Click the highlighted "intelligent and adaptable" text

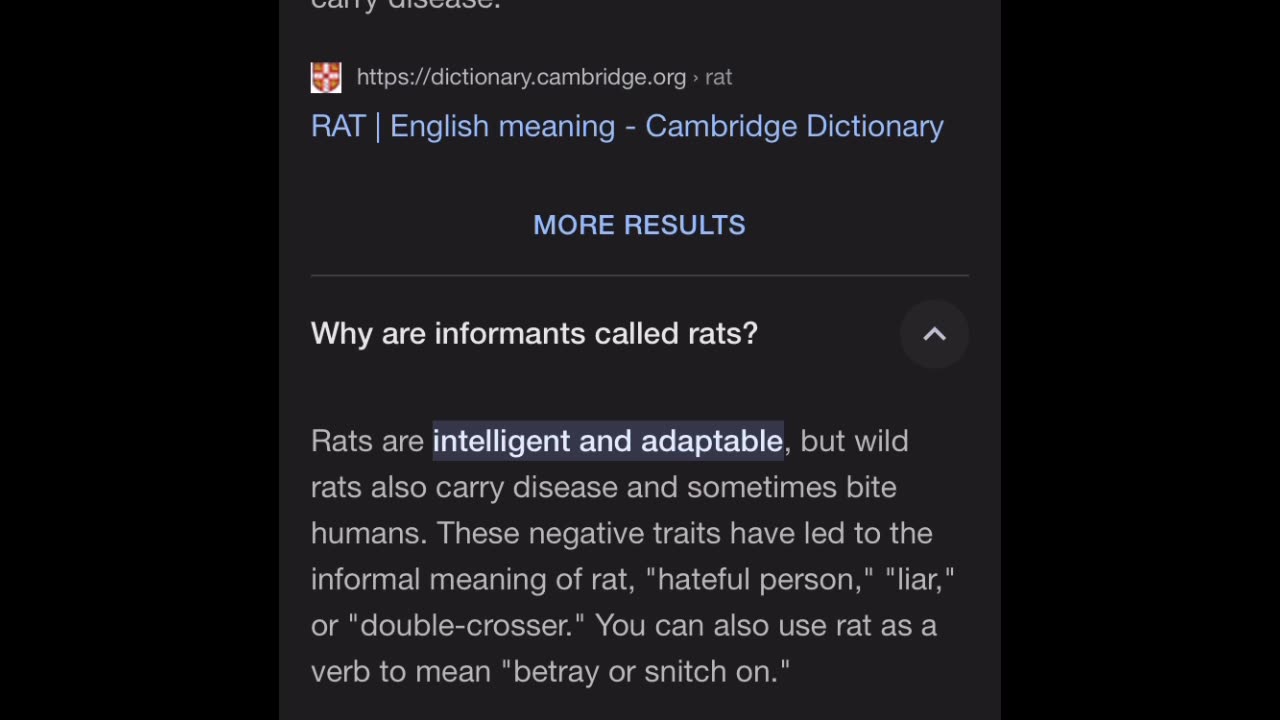click(x=608, y=441)
